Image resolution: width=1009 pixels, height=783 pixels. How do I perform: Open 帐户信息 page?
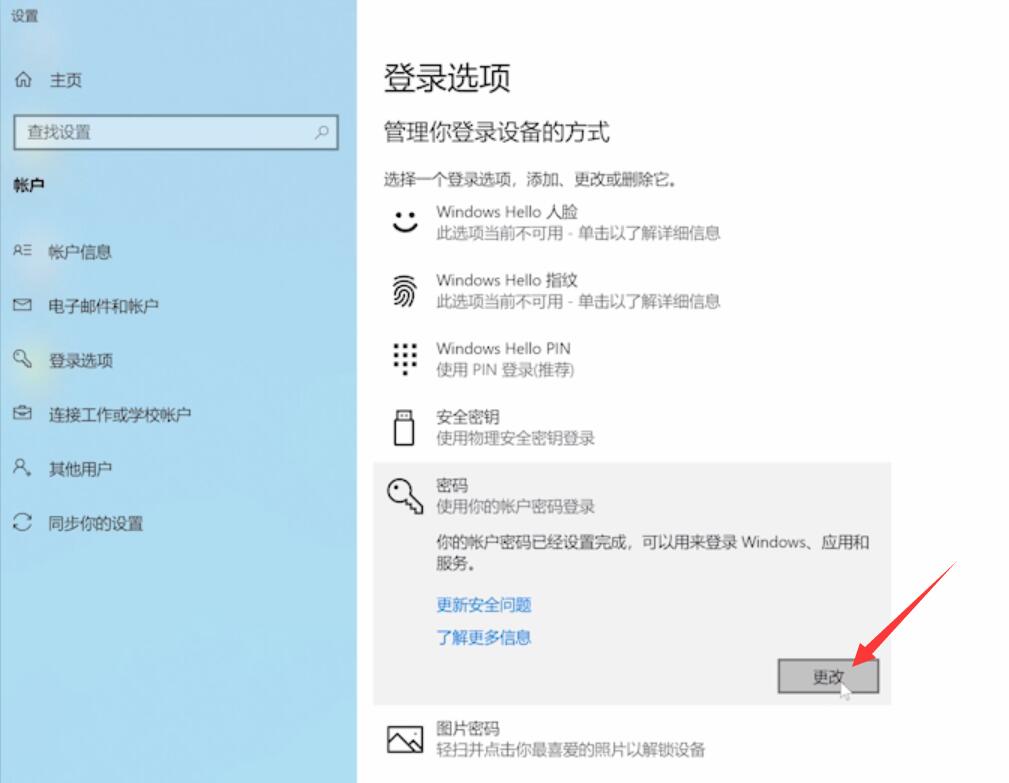[80, 252]
